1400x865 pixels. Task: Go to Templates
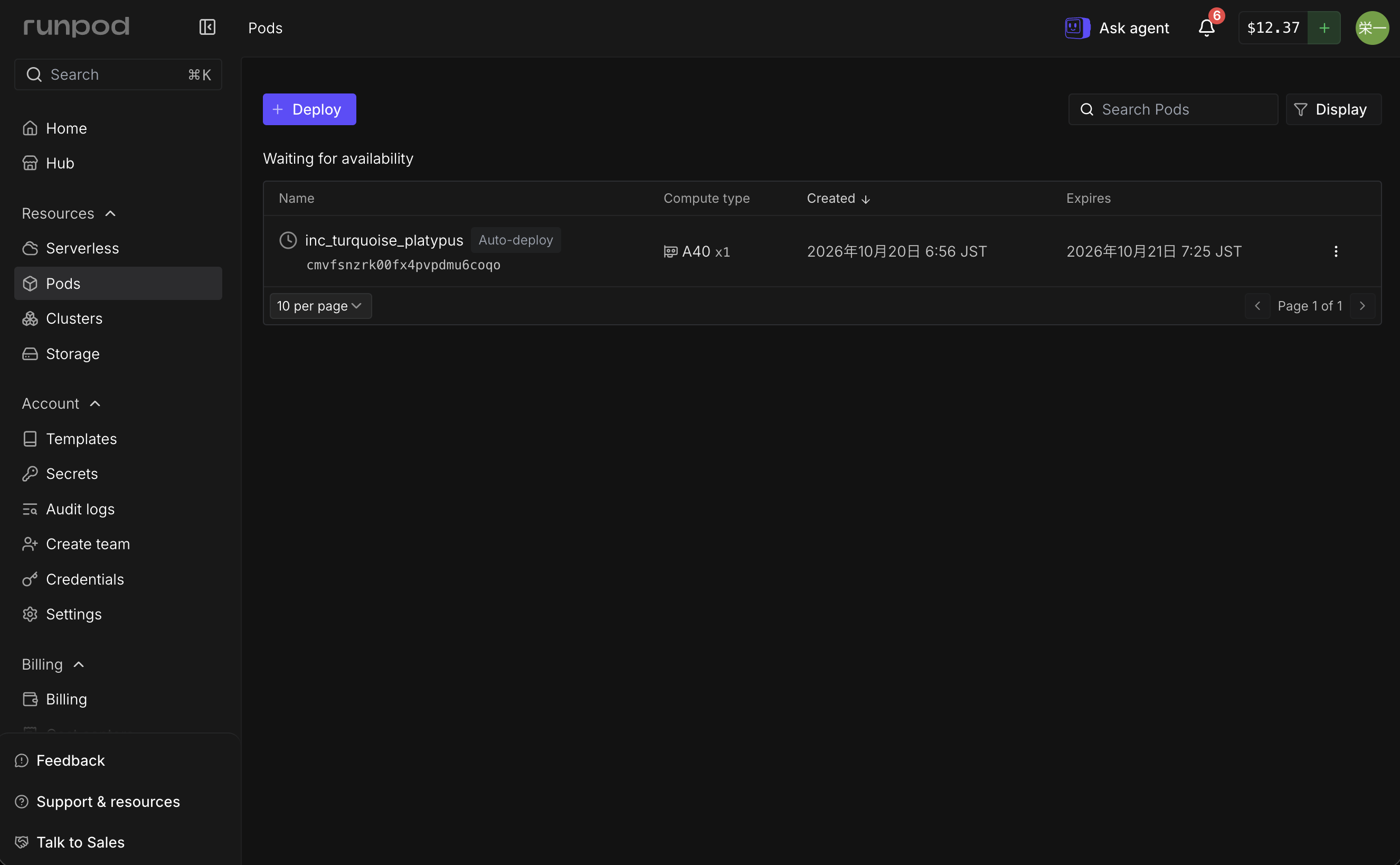pyautogui.click(x=118, y=439)
